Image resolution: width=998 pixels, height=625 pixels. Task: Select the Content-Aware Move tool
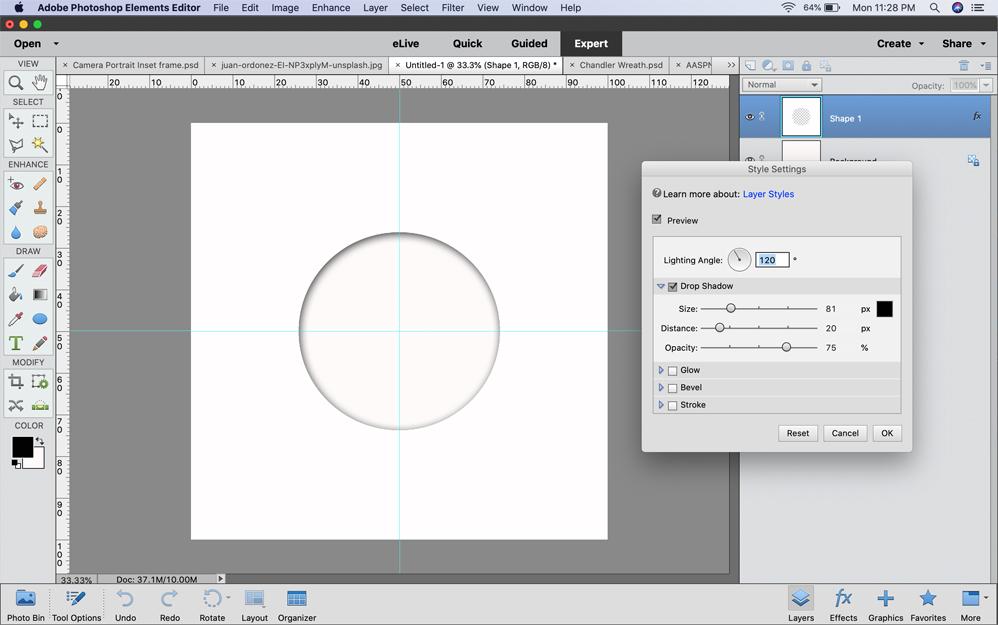click(x=16, y=405)
